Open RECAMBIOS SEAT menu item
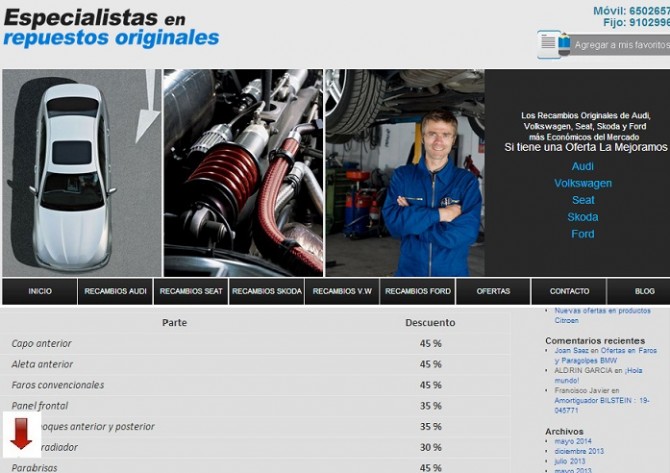670x473 pixels. coord(191,291)
